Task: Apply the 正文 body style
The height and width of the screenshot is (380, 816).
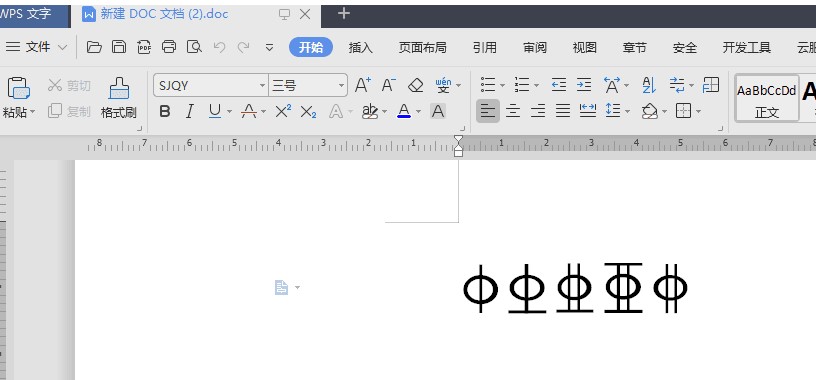Action: click(767, 98)
